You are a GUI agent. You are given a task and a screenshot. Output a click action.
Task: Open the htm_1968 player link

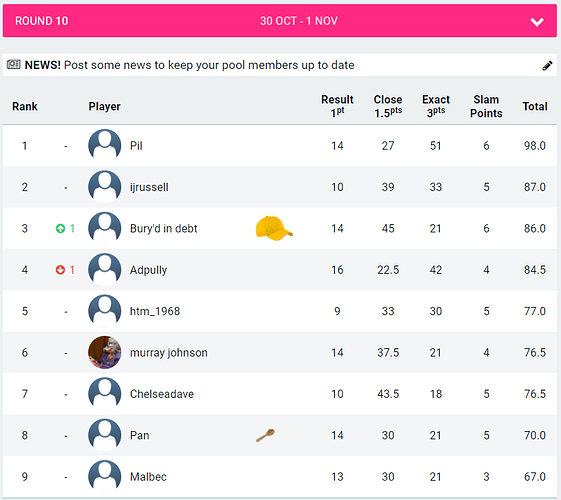click(155, 311)
